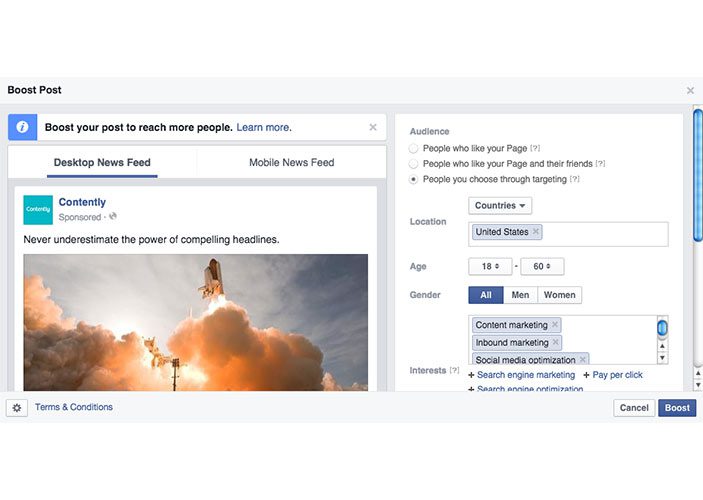The width and height of the screenshot is (703, 500).
Task: Open the minimum age 18 selector
Action: [x=490, y=266]
